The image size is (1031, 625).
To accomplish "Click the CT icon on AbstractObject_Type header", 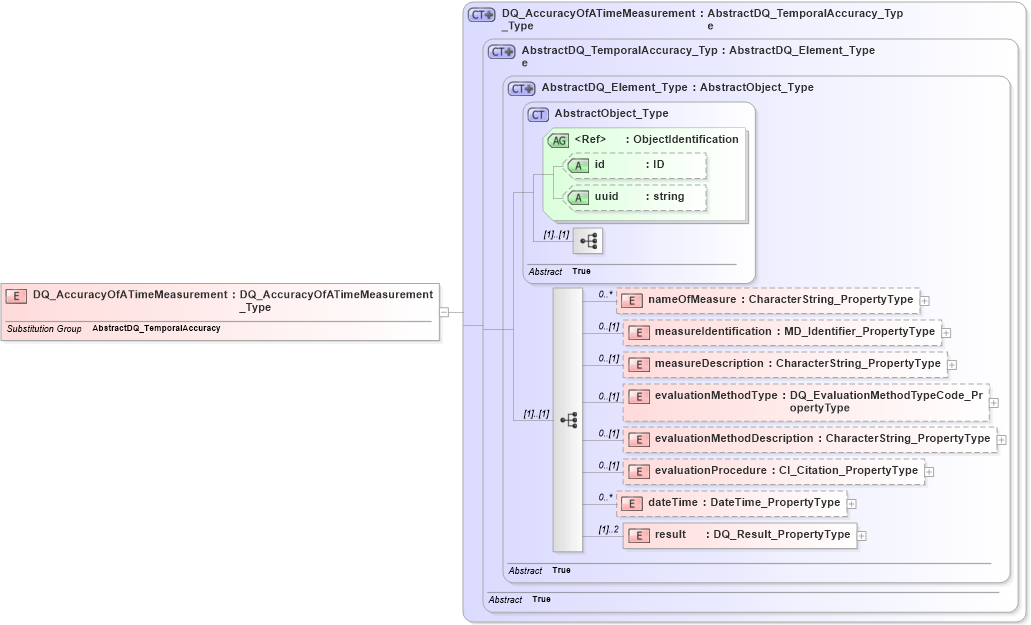I will coord(538,114).
